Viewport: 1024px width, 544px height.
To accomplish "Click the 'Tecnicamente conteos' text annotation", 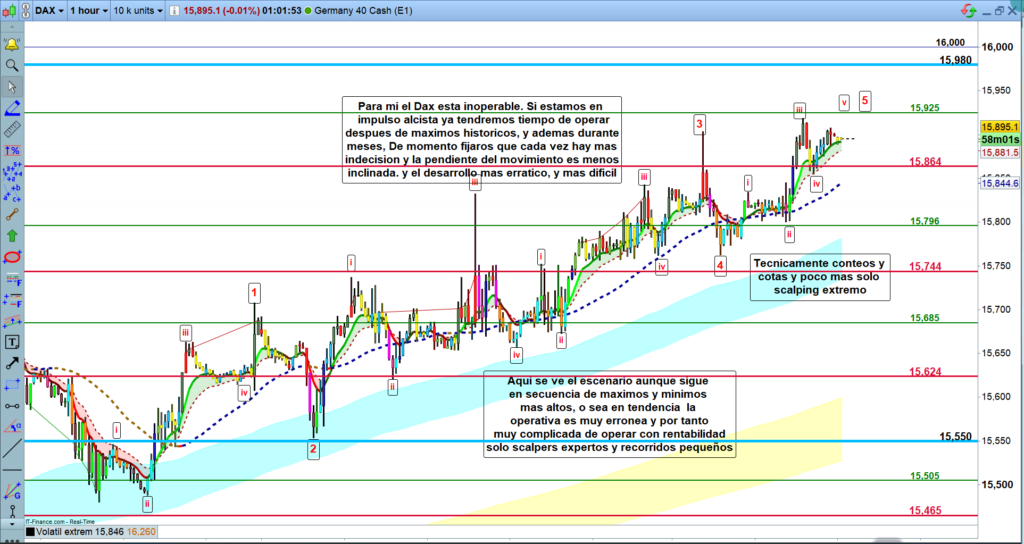I will coord(819,277).
